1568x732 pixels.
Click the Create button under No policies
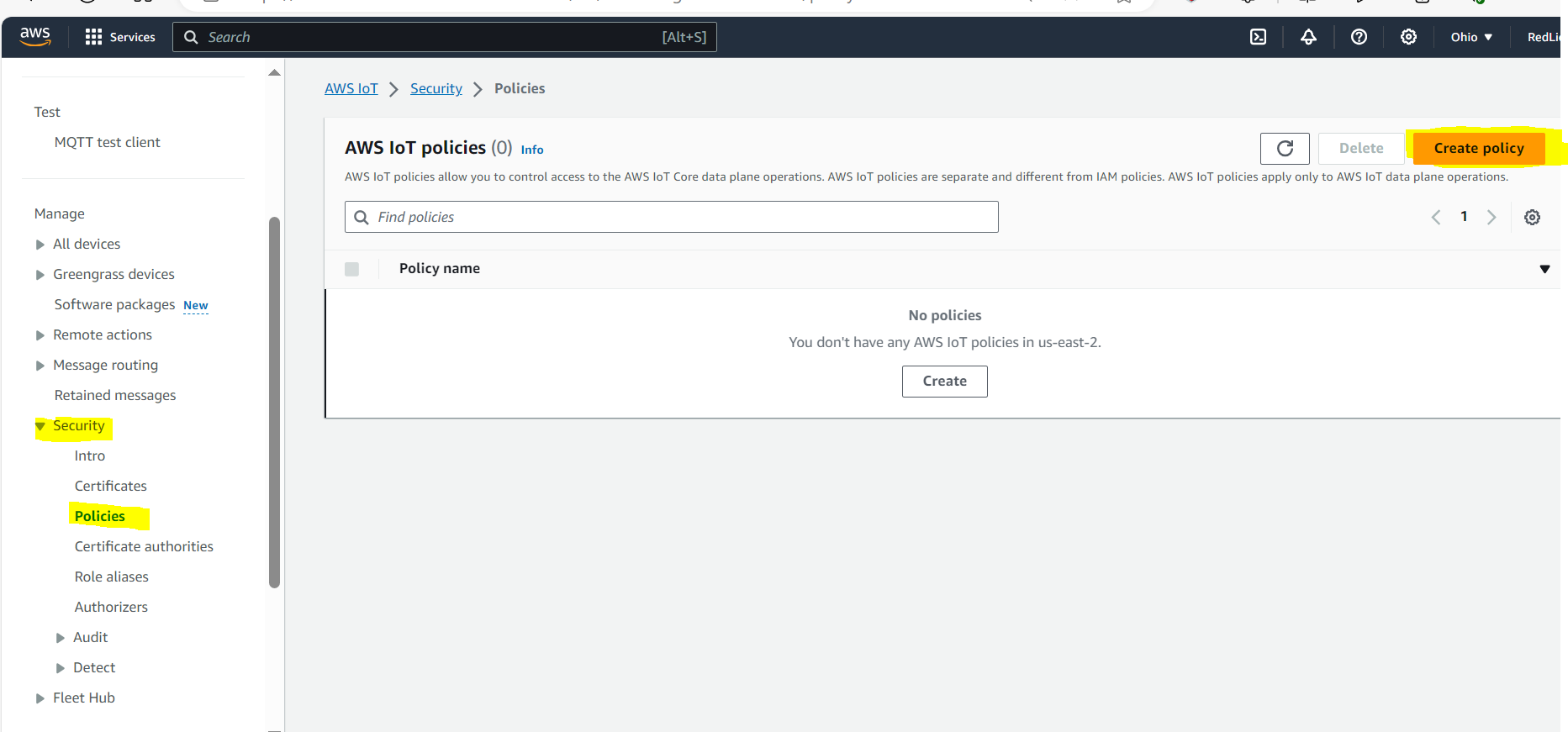coord(944,381)
